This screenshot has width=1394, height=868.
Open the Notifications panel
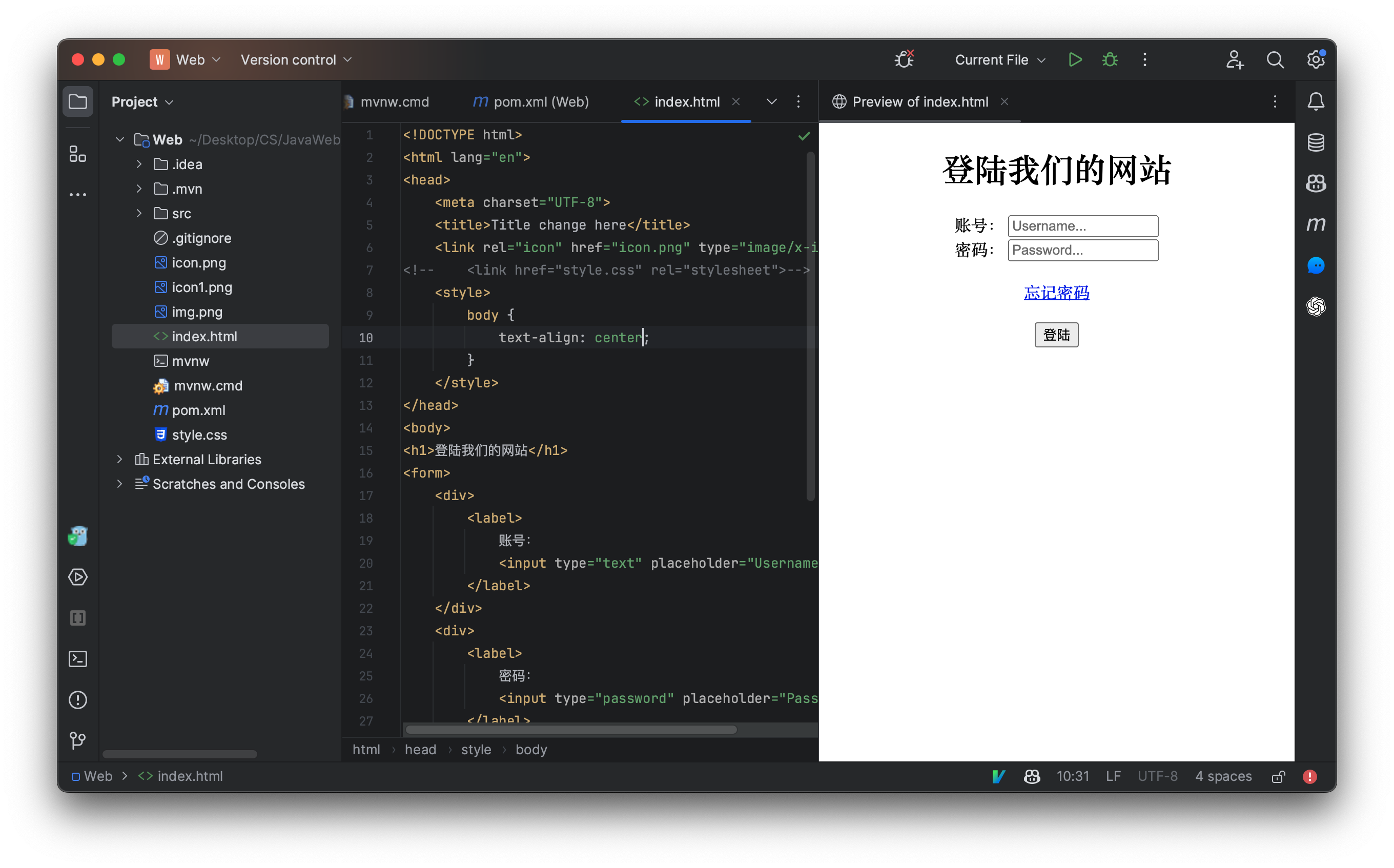click(x=1316, y=101)
